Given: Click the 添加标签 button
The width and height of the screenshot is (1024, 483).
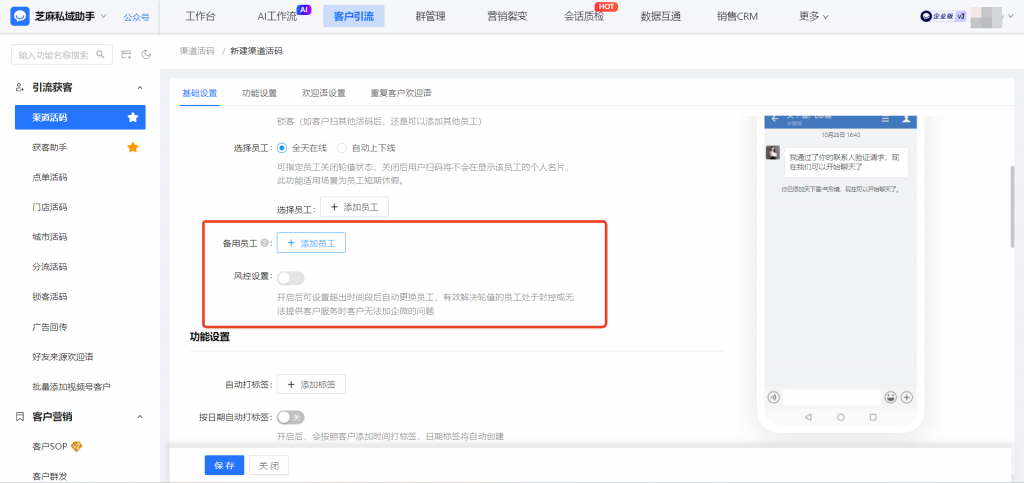Looking at the screenshot, I should (x=311, y=384).
